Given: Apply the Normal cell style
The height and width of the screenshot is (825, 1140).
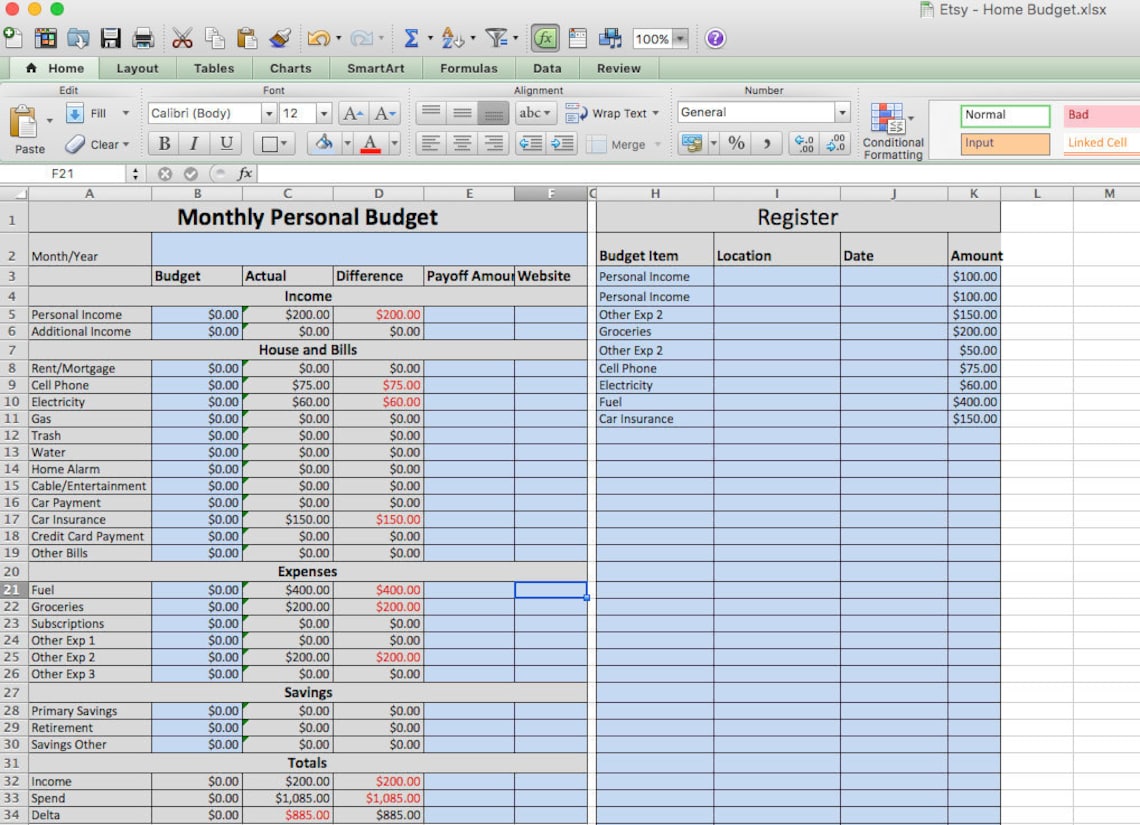Looking at the screenshot, I should coord(1004,114).
